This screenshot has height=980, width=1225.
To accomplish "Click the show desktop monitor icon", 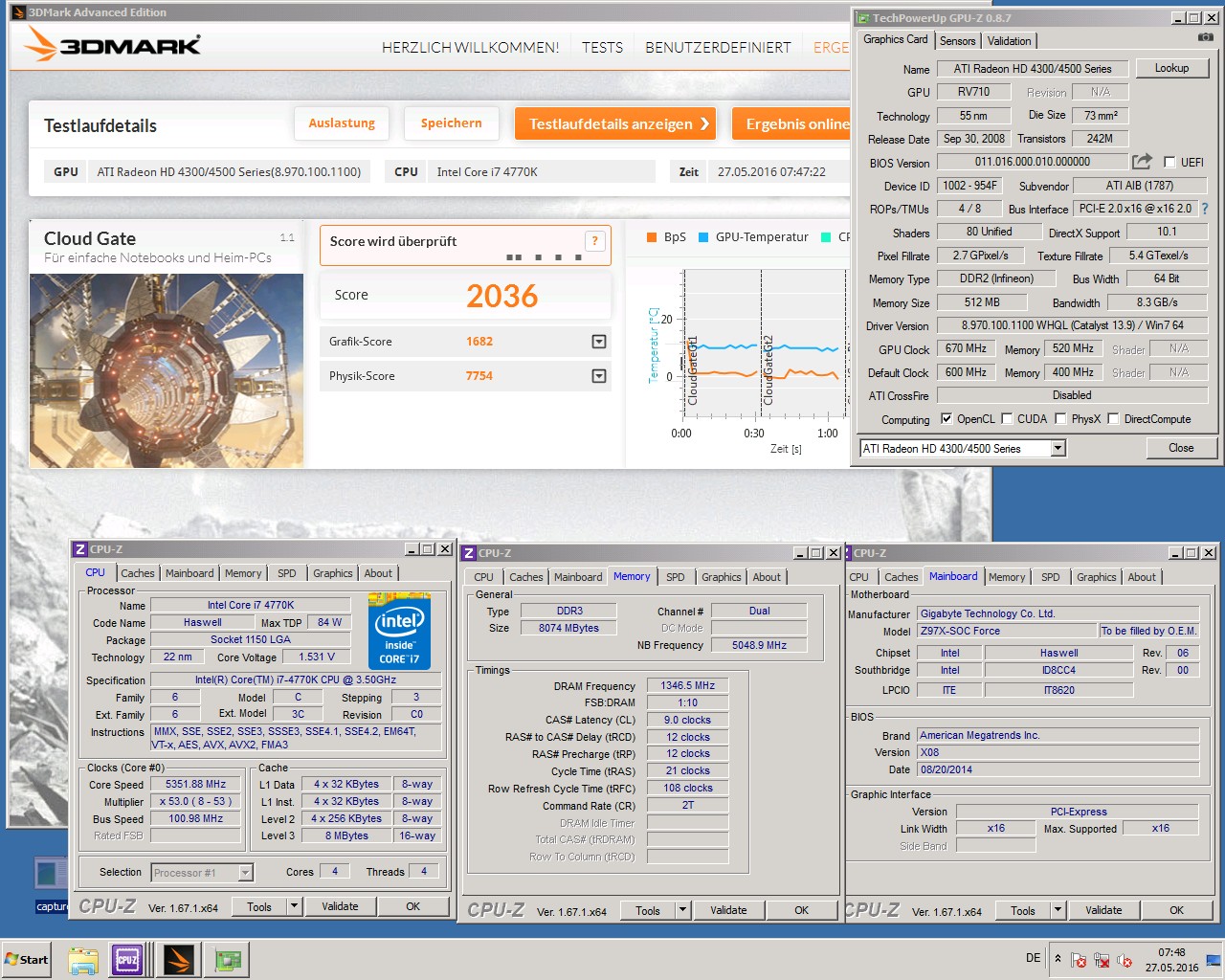I will 1213,959.
